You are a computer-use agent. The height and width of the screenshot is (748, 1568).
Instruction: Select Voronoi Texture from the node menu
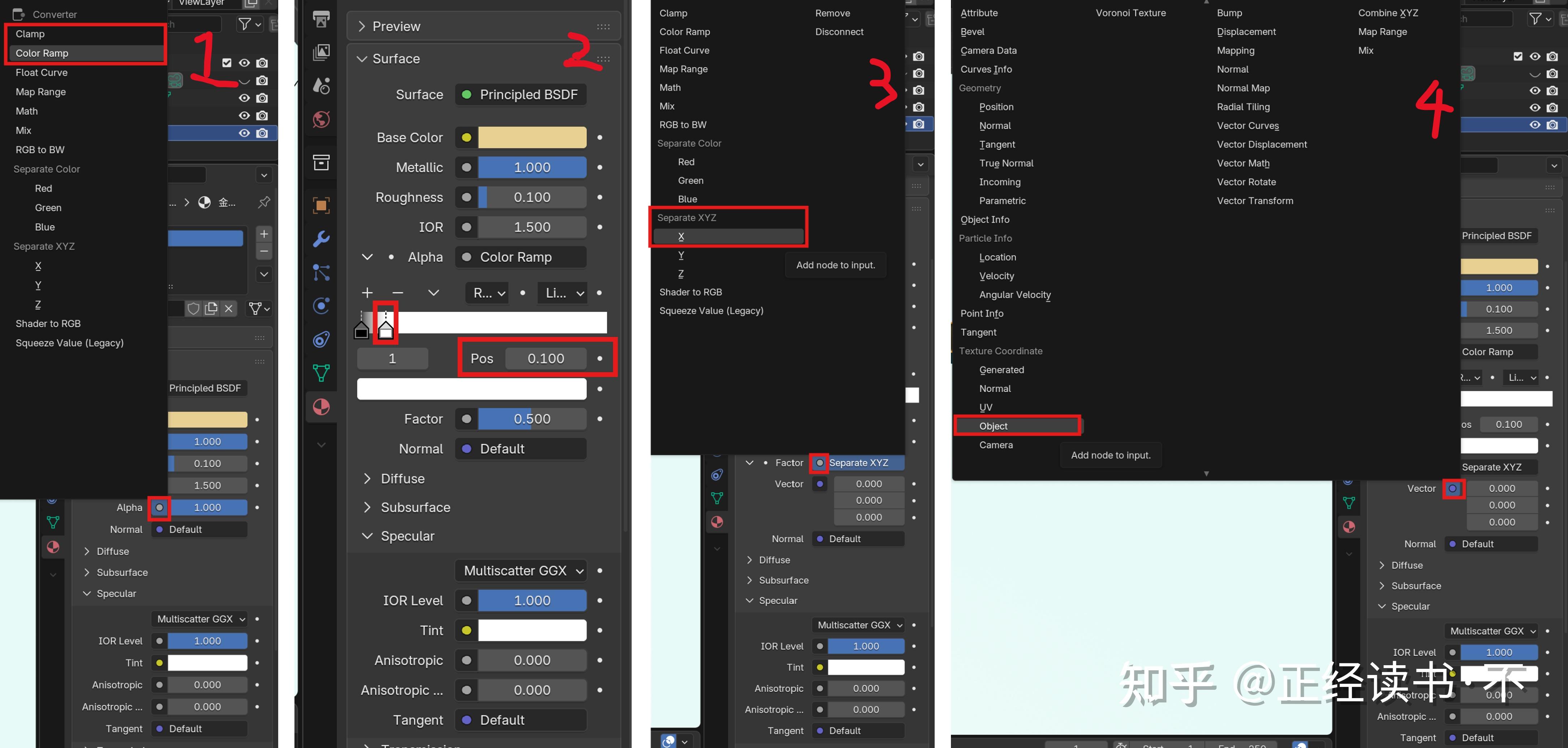point(1130,13)
